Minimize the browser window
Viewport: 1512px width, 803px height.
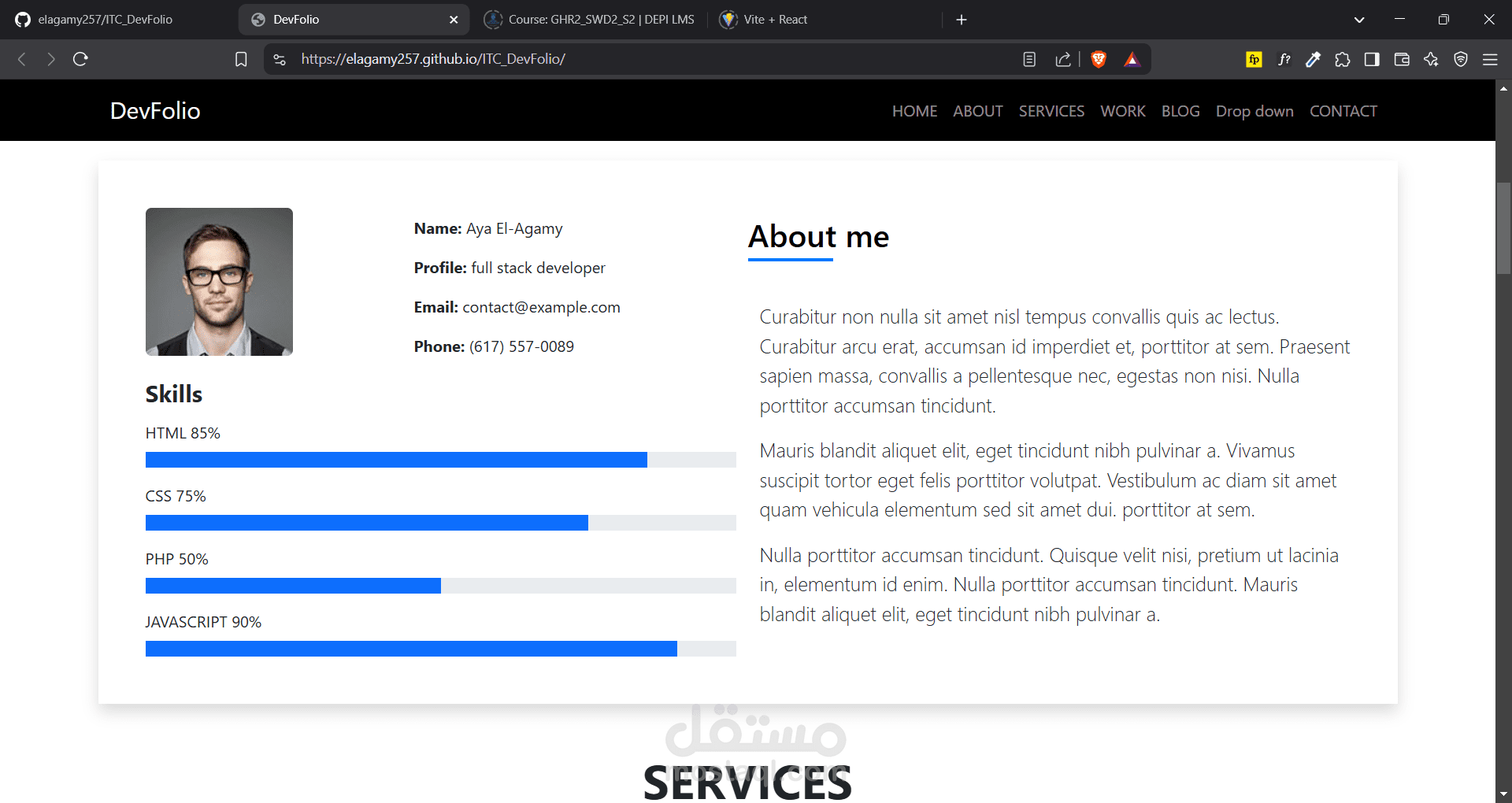[x=1399, y=20]
